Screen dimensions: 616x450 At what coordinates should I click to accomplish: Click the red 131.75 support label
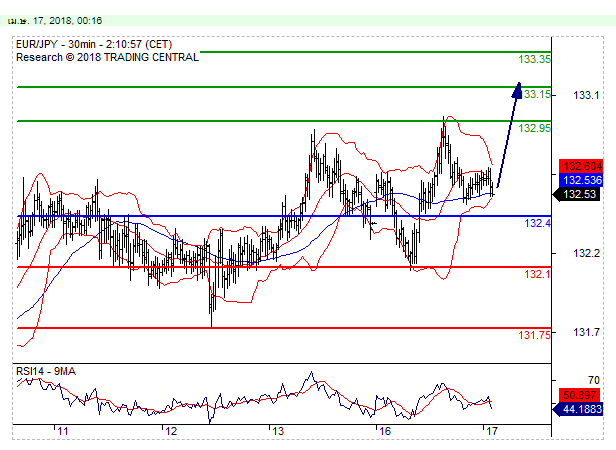[534, 335]
